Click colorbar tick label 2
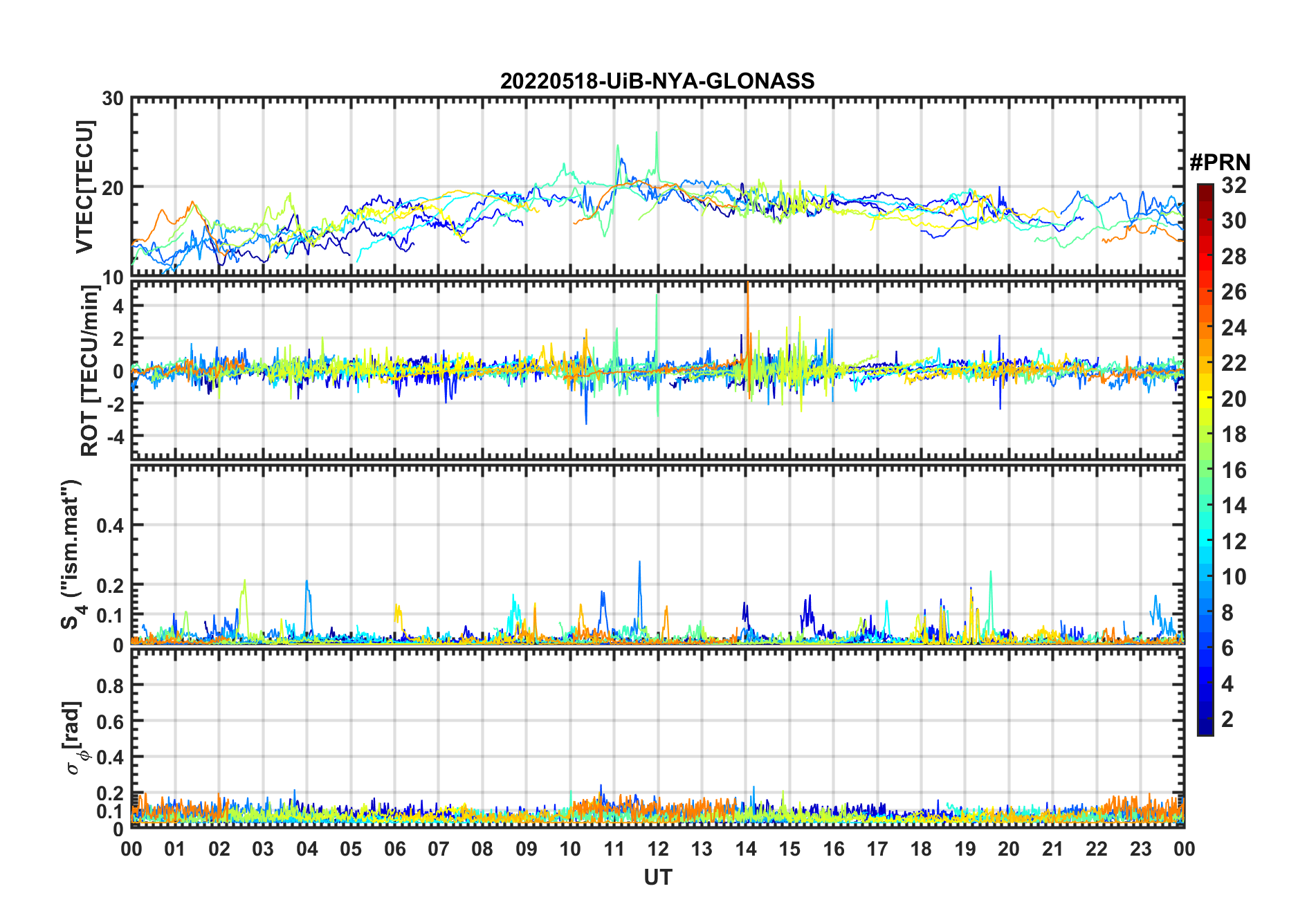This screenshot has width=1316, height=920. click(x=1227, y=719)
